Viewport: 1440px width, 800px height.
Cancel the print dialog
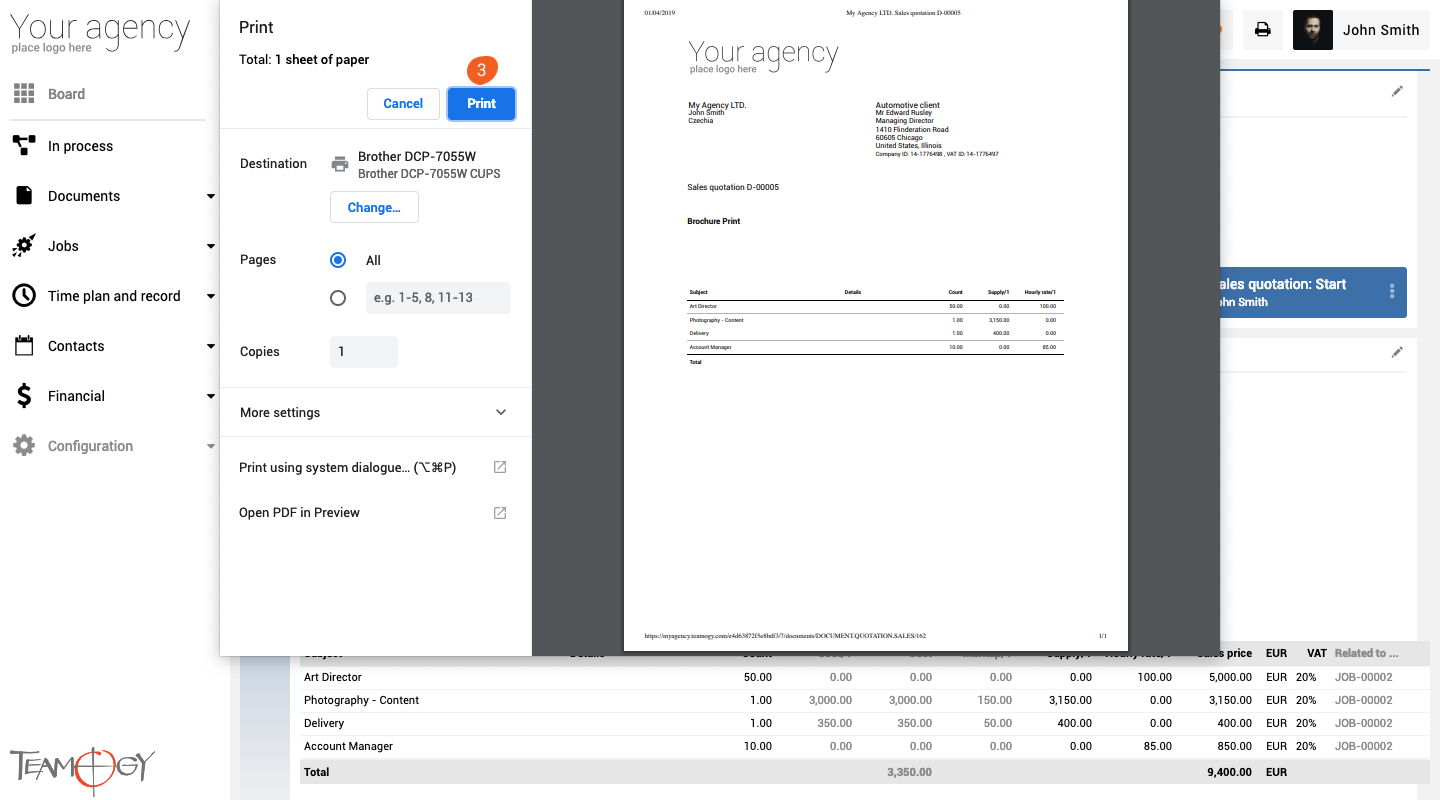[403, 104]
